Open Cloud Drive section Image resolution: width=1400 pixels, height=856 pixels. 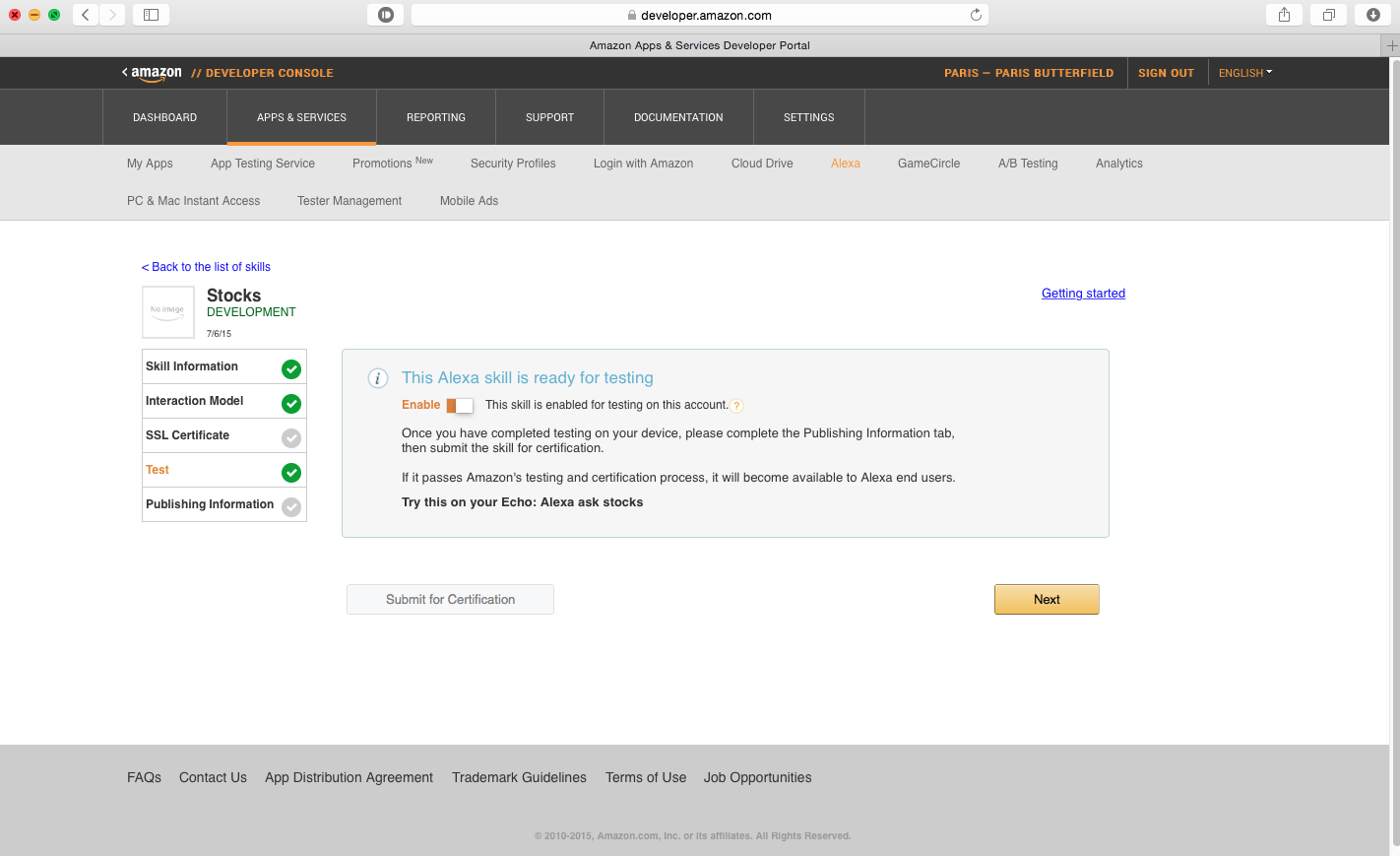[762, 164]
